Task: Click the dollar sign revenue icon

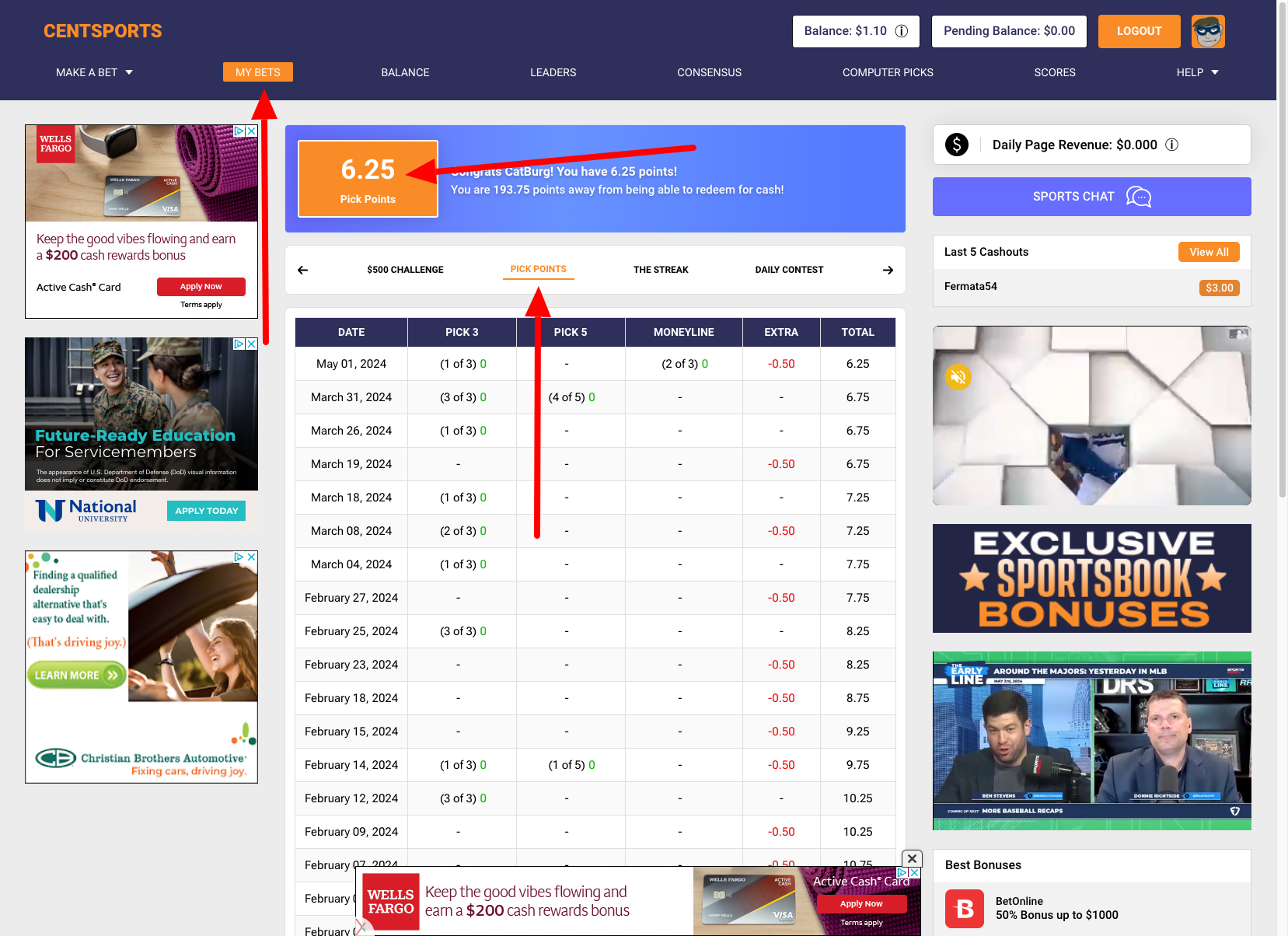Action: 957,145
